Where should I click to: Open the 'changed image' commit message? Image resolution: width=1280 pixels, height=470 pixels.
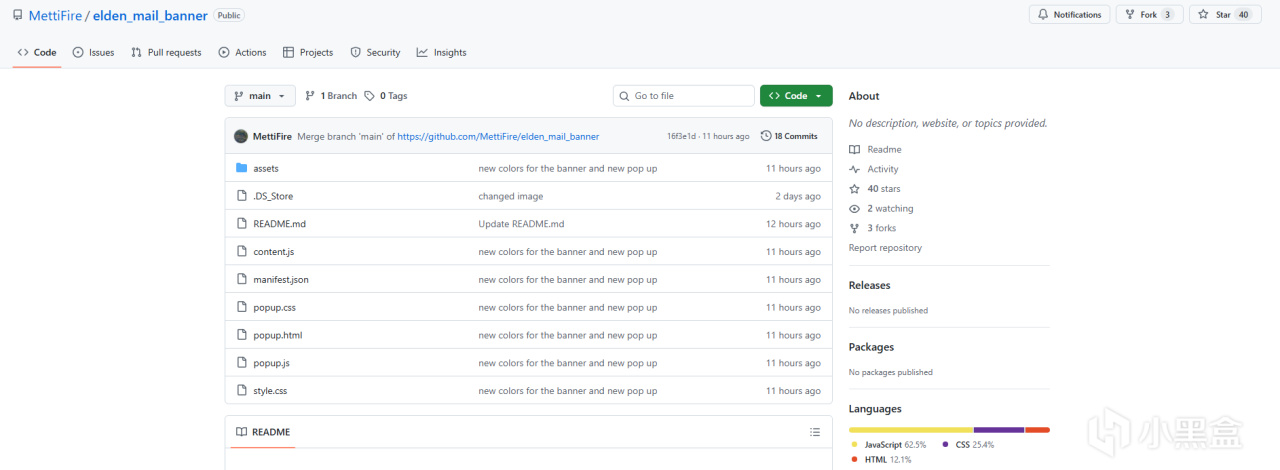[511, 196]
